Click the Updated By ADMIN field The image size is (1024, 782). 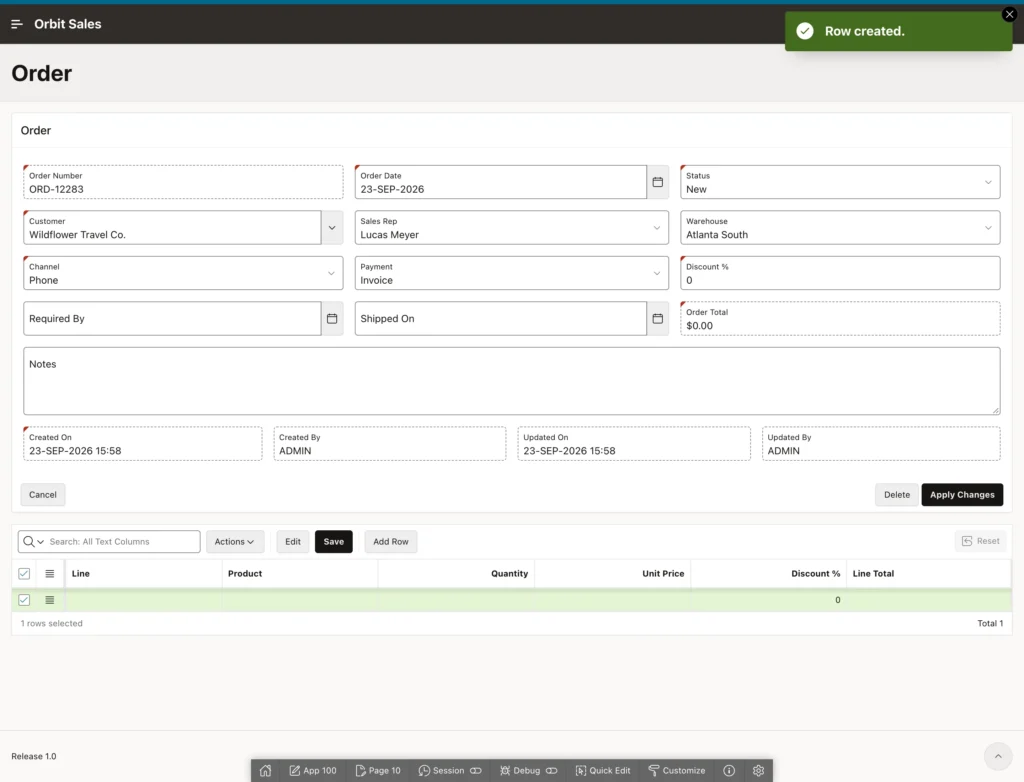pos(880,444)
